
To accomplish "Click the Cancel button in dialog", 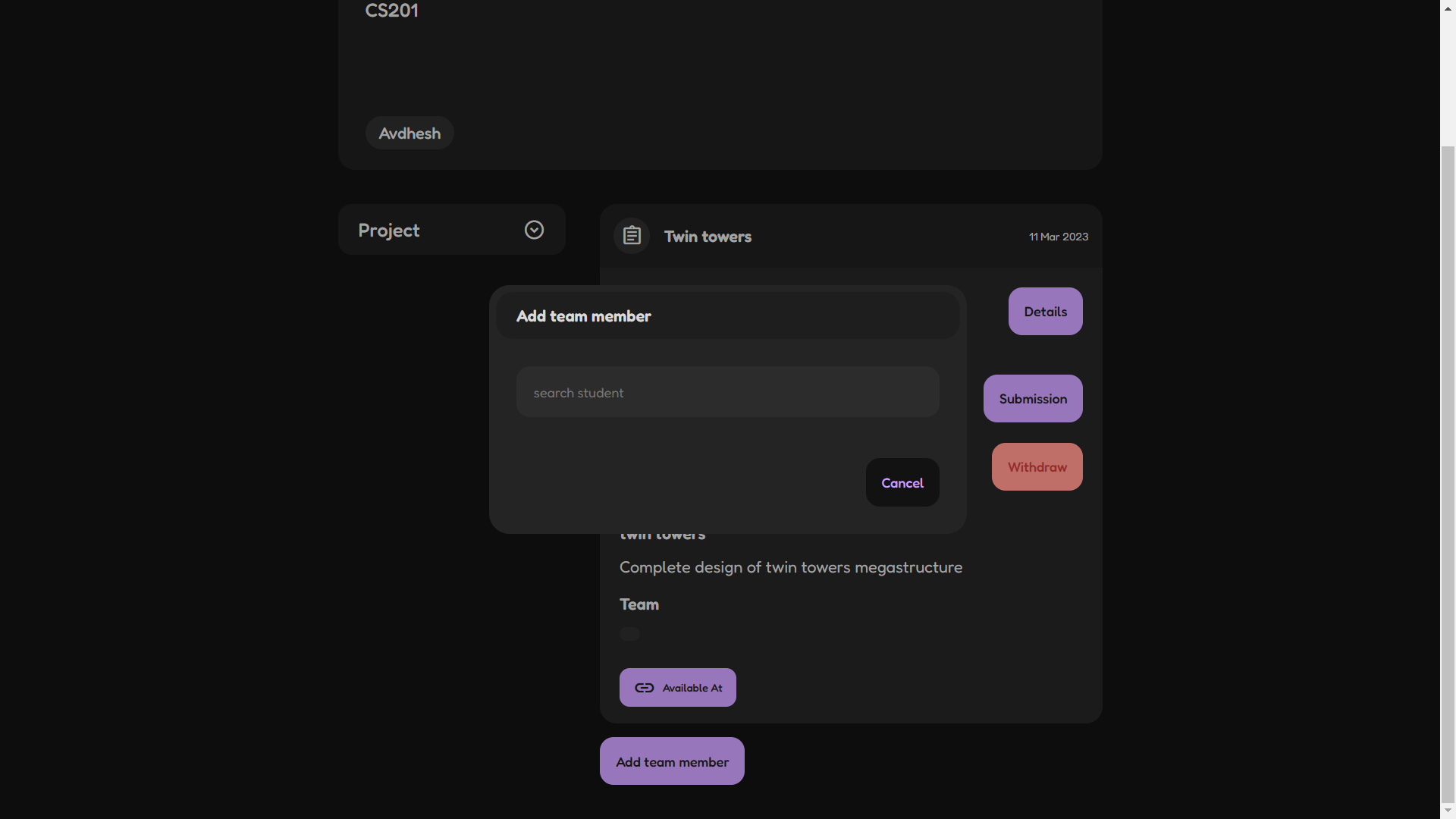I will (902, 481).
